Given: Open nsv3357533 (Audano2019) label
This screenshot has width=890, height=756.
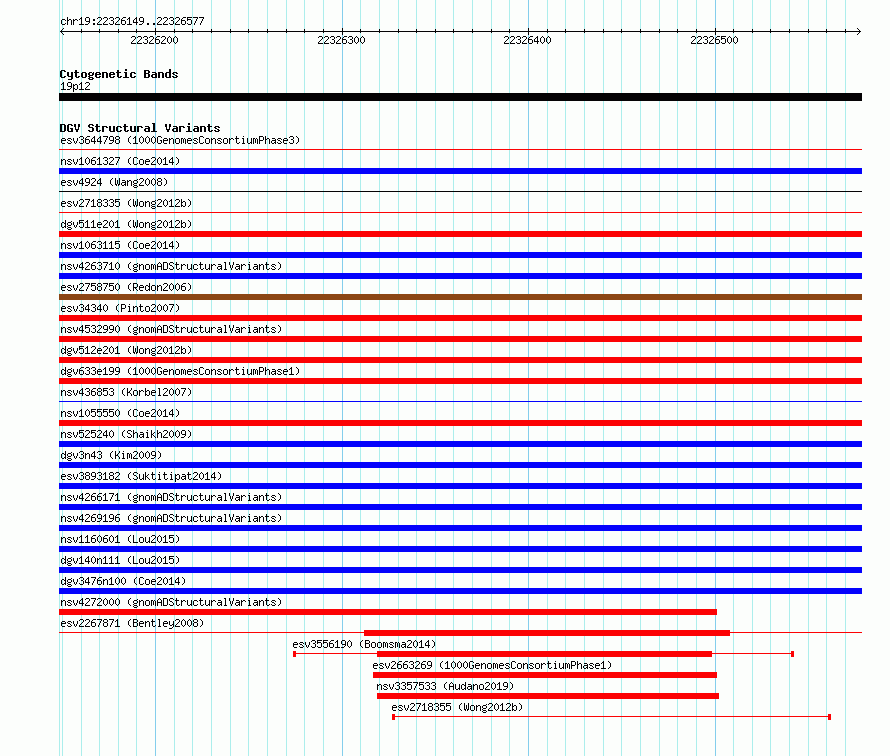Looking at the screenshot, I should (445, 686).
